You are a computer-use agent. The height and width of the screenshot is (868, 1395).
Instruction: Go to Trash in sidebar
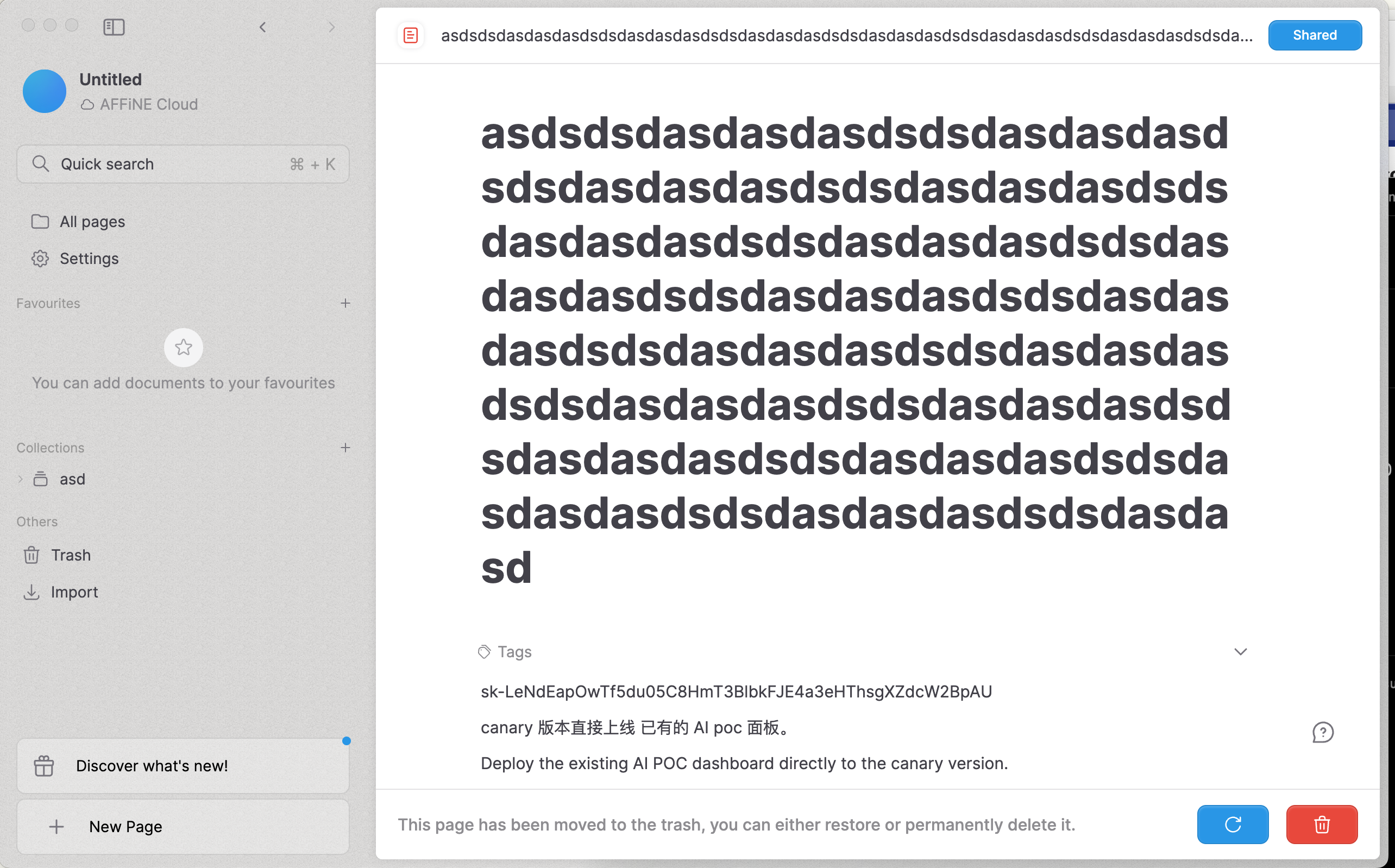pyautogui.click(x=70, y=555)
